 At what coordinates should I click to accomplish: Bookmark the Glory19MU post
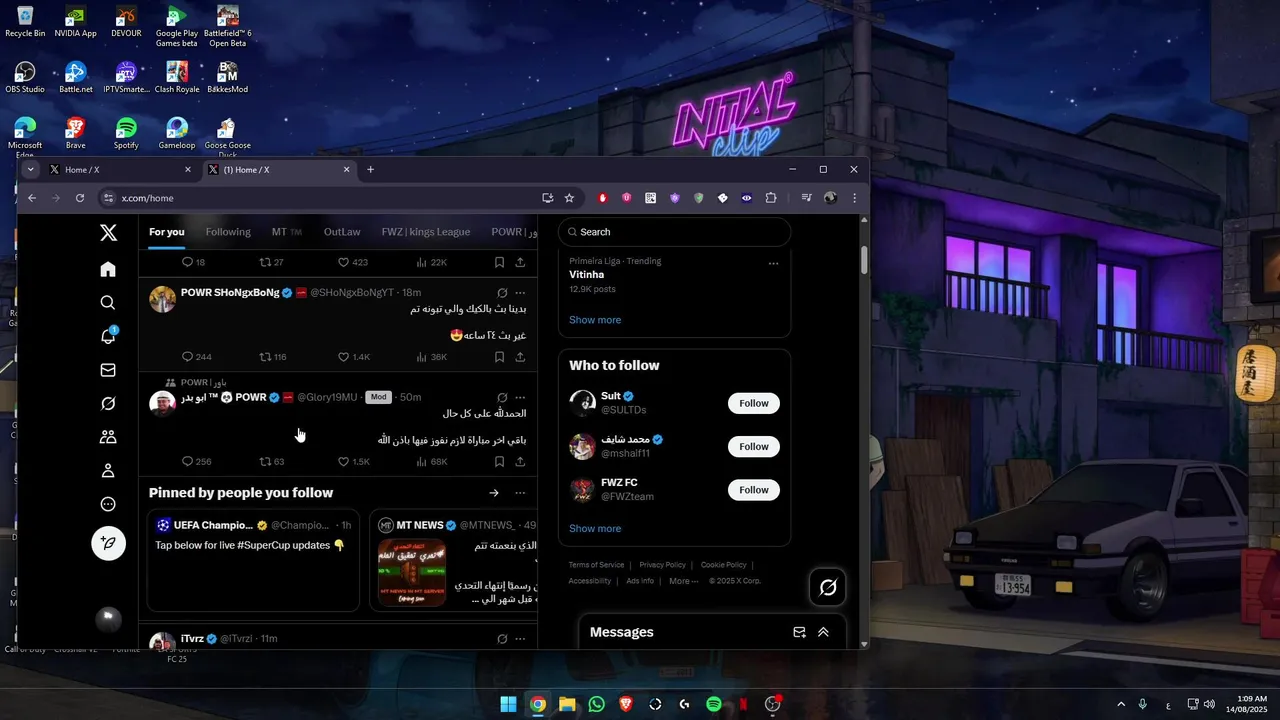(499, 462)
